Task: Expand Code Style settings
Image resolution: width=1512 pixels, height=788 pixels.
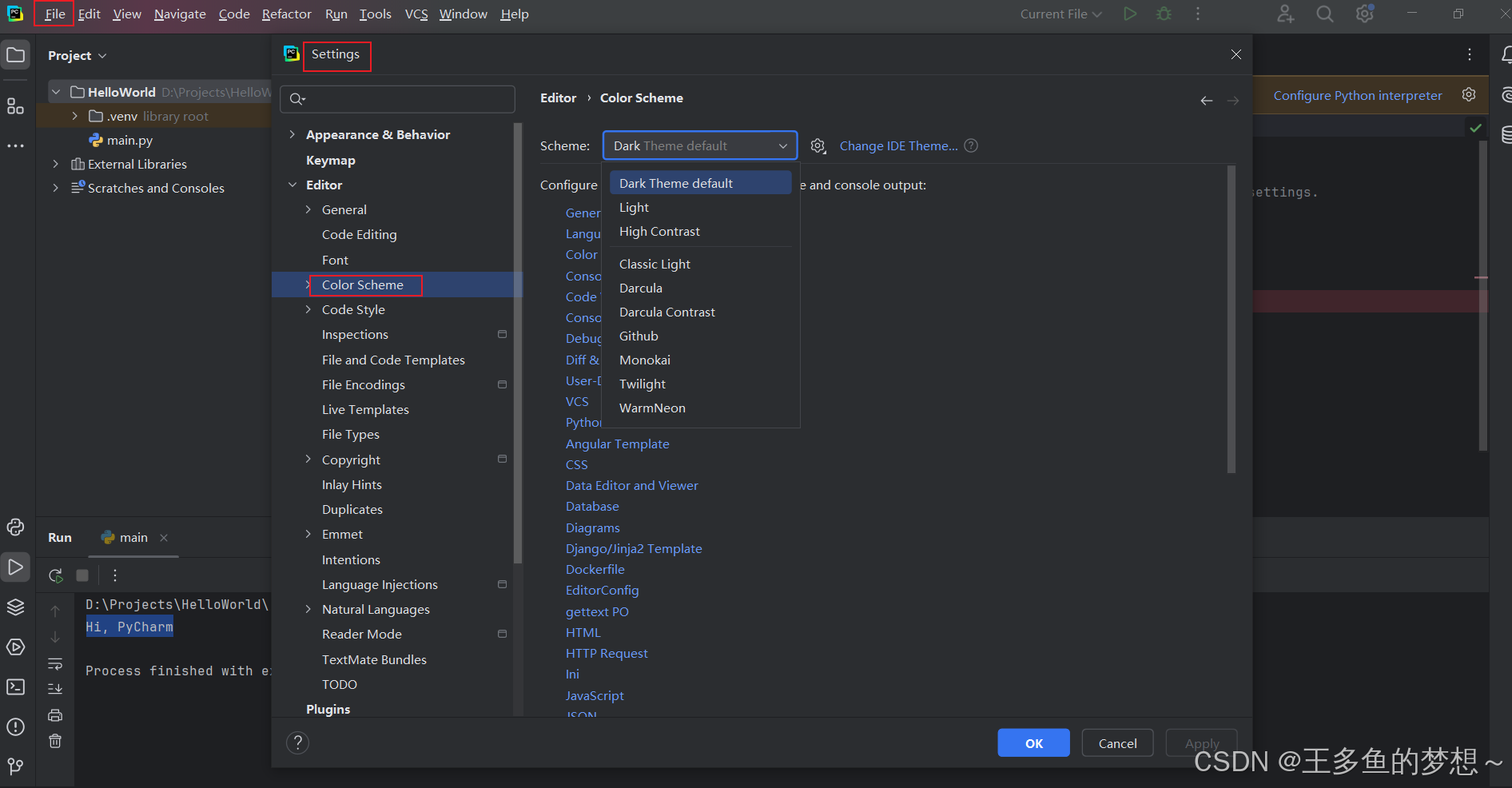Action: coord(308,309)
